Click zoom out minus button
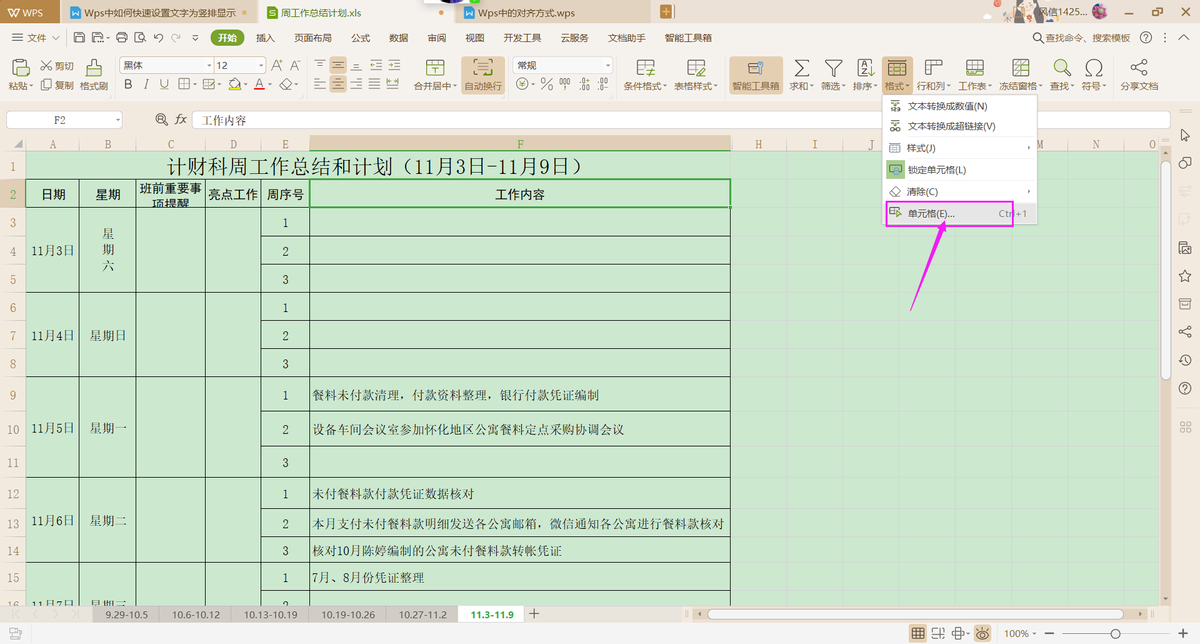 [1049, 633]
